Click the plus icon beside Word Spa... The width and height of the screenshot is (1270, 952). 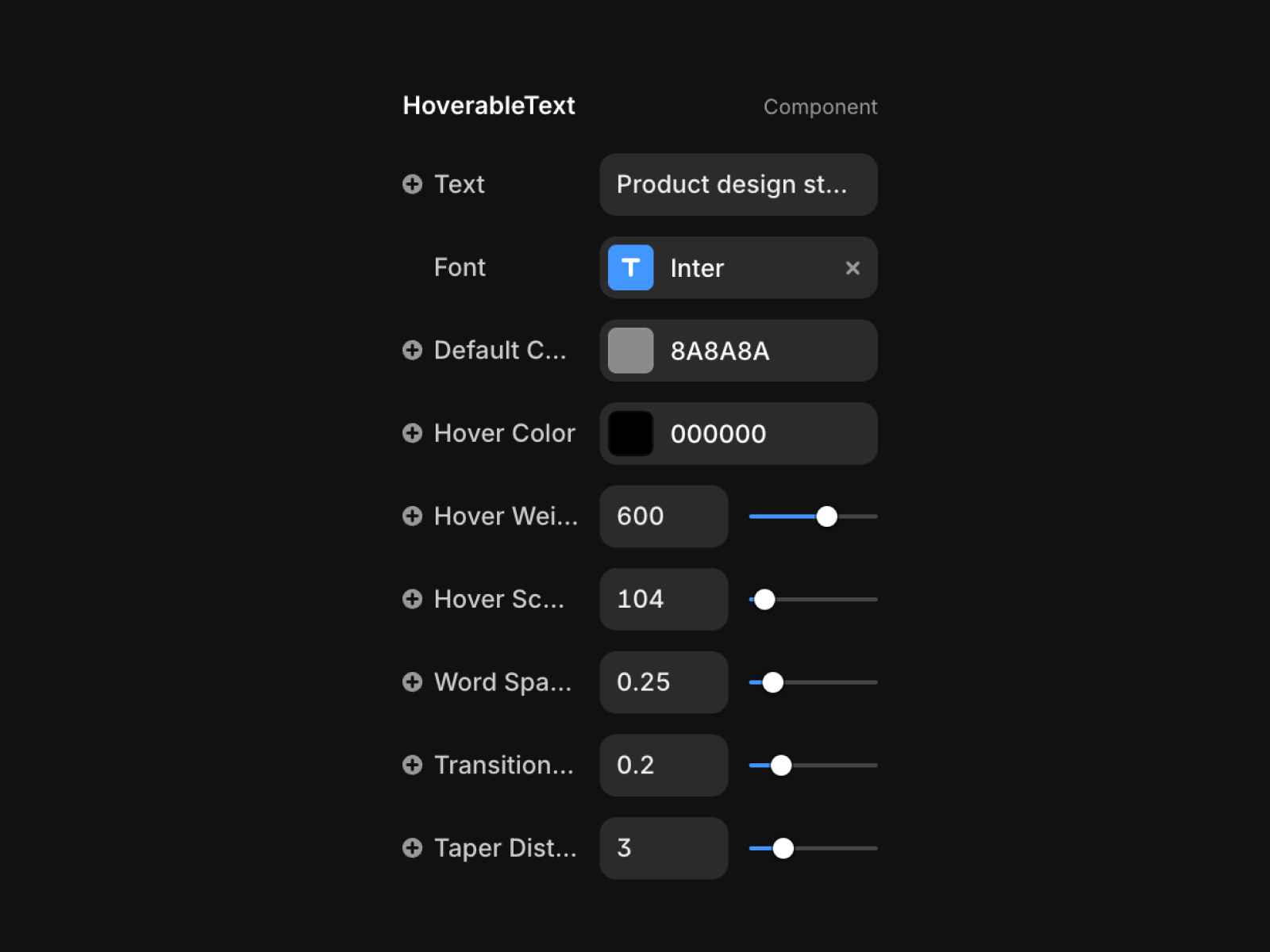coord(412,682)
